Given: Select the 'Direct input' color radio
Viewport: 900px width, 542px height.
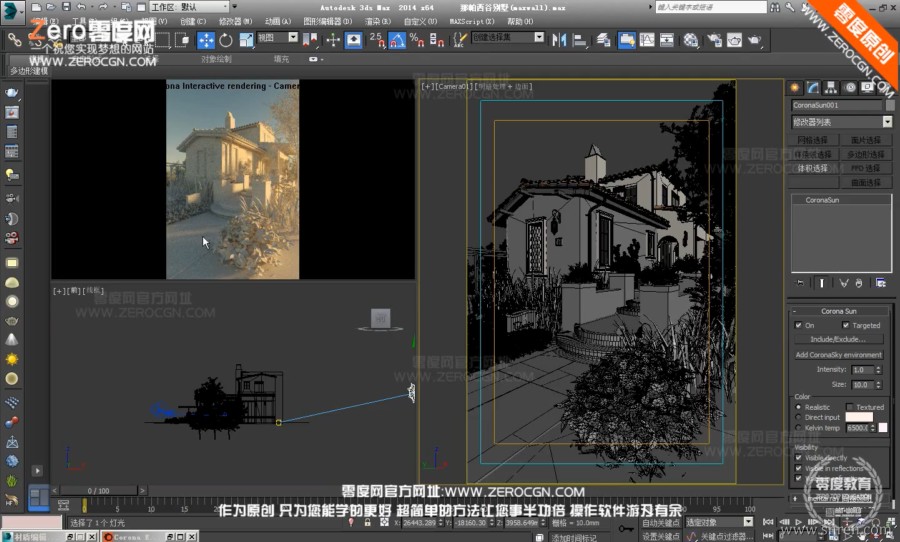Looking at the screenshot, I should (798, 417).
